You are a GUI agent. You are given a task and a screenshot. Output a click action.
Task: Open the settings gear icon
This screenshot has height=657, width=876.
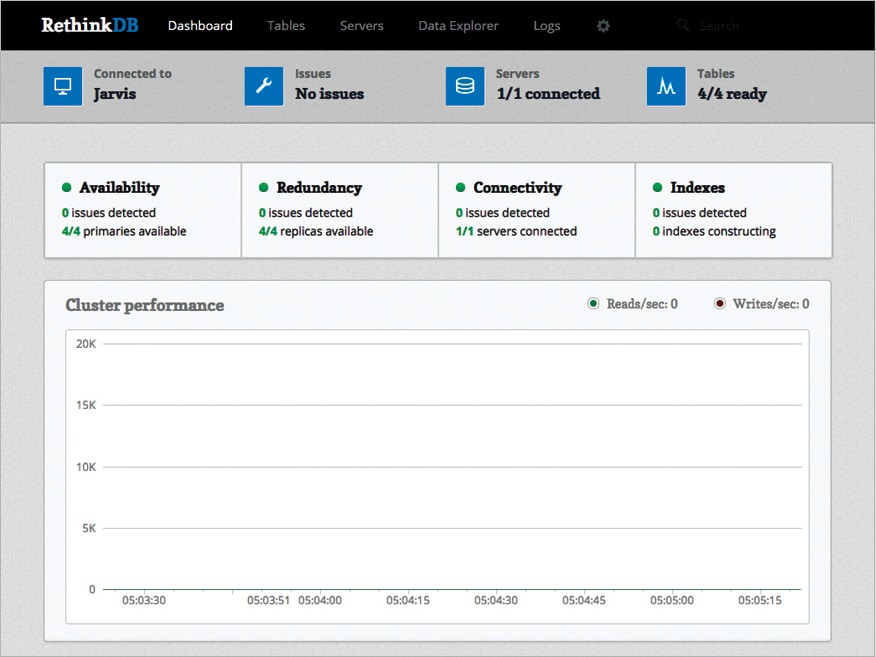tap(603, 26)
